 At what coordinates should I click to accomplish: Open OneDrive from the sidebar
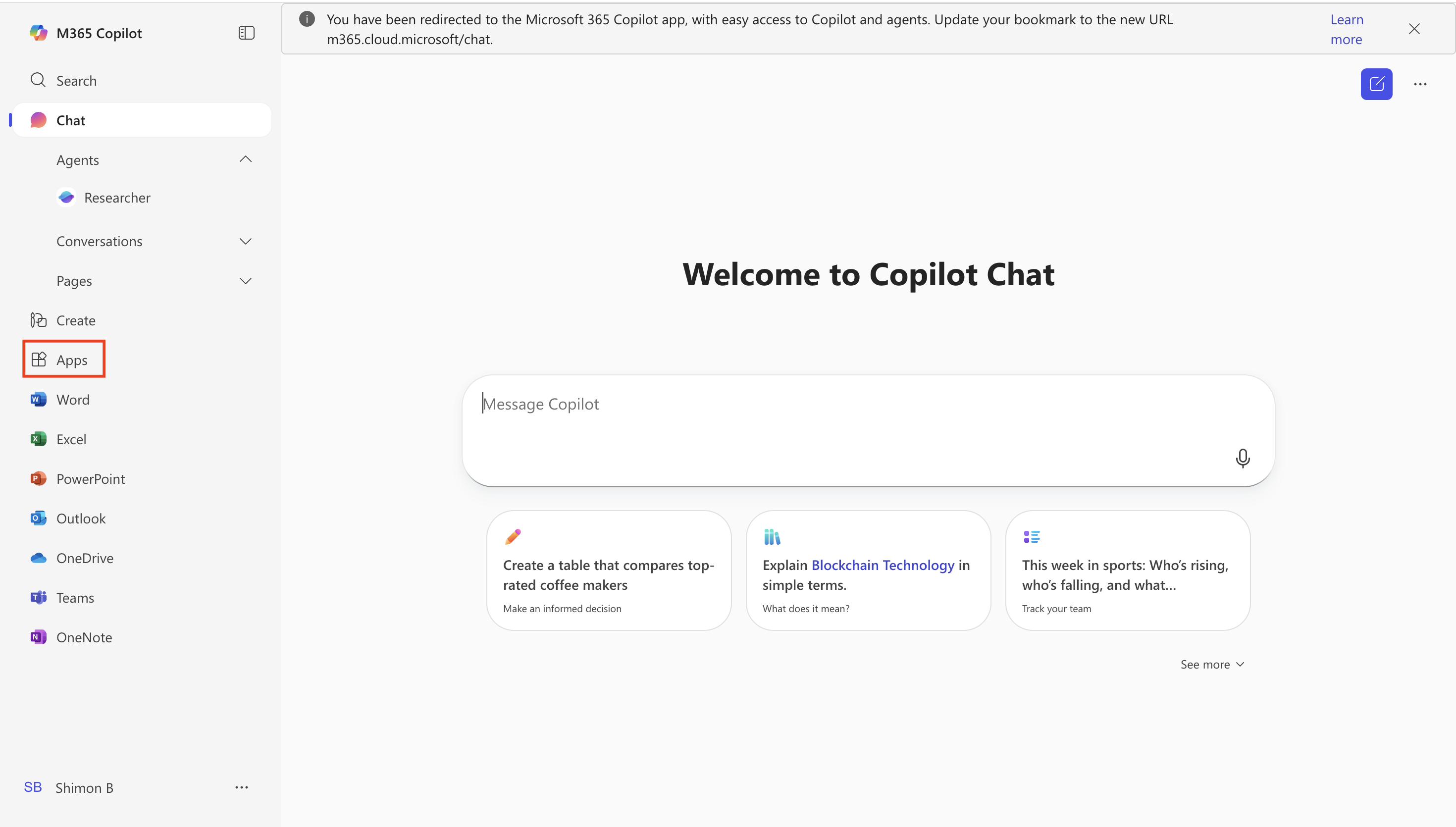pos(85,558)
